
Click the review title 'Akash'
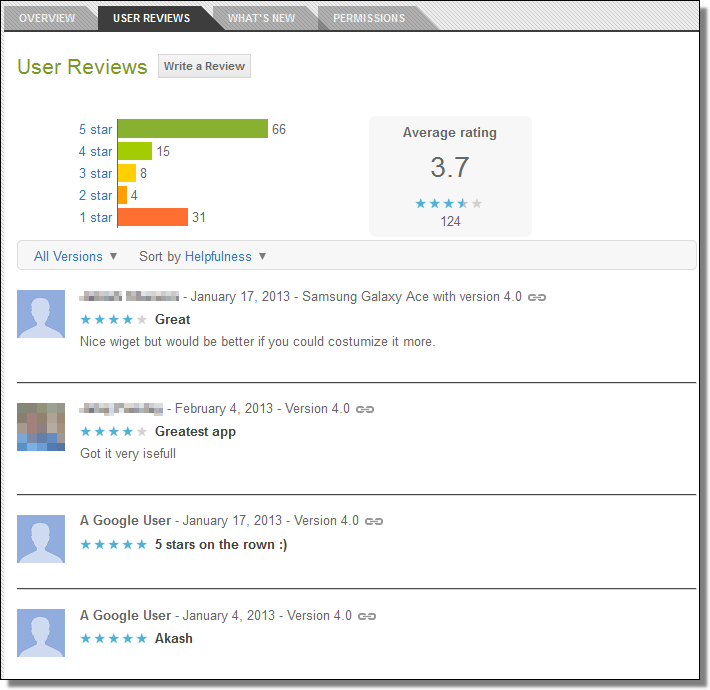click(174, 638)
